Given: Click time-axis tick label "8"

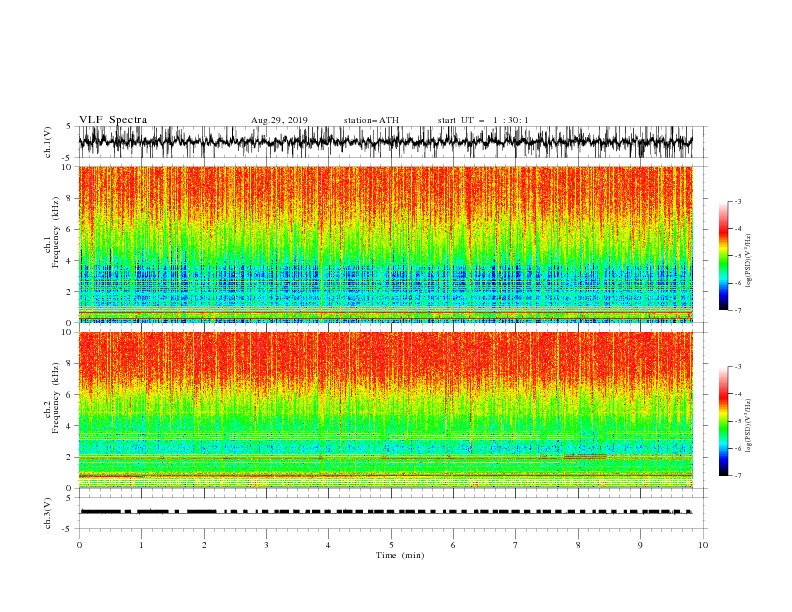Looking at the screenshot, I should 578,545.
